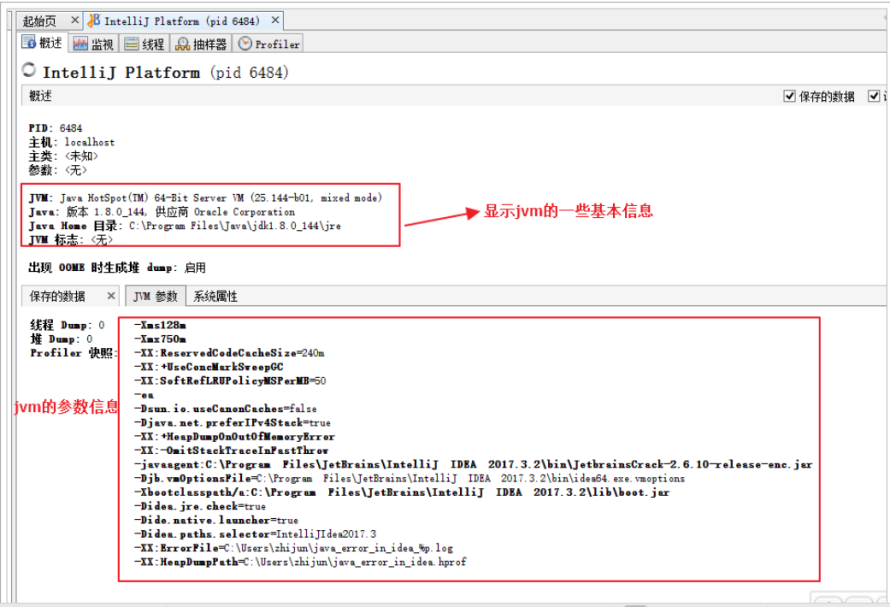The image size is (890, 607).
Task: Click the -Djb.vmOptionsFile argument
Action: (x=409, y=478)
